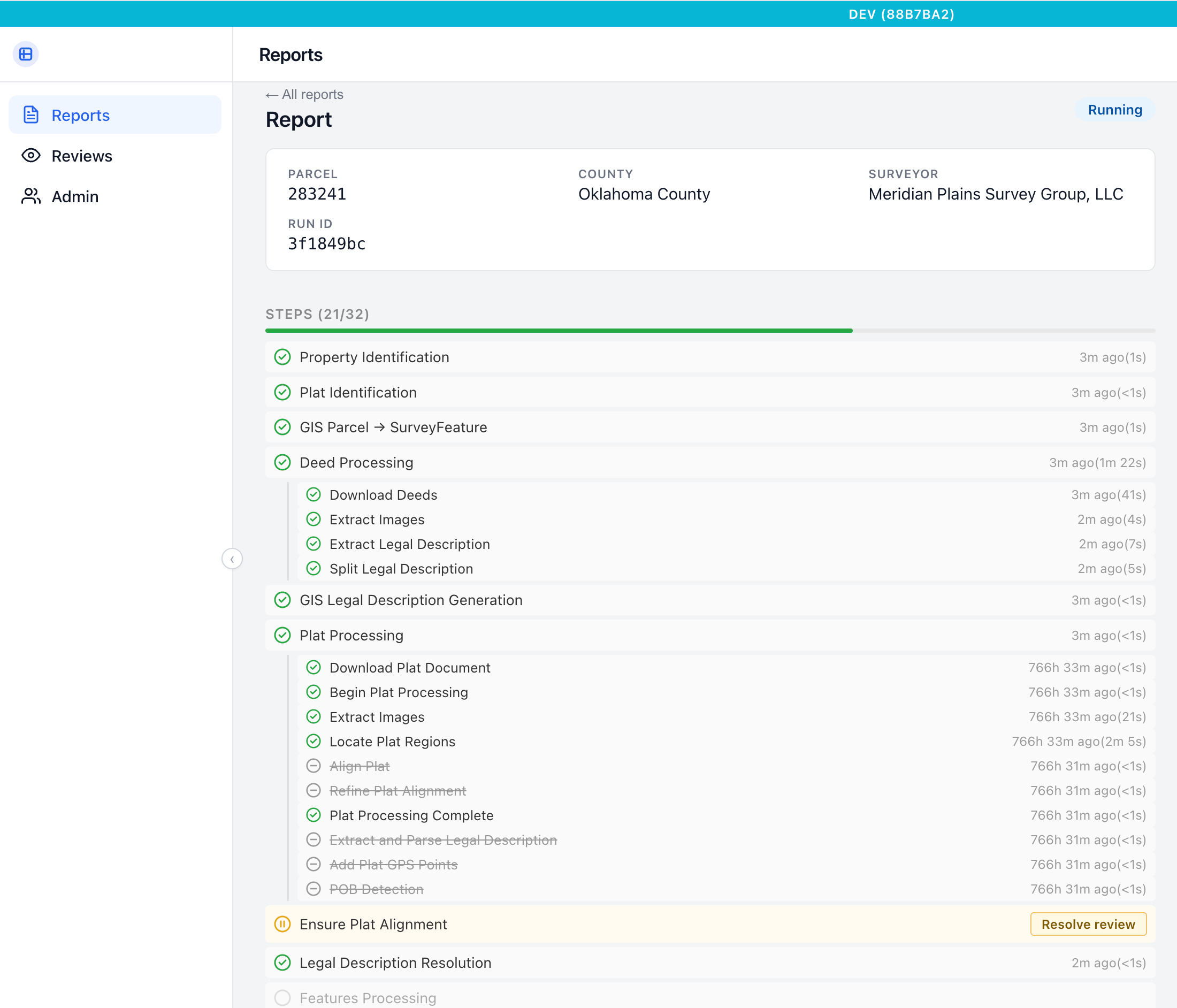The height and width of the screenshot is (1008, 1177).
Task: Select the Plat Identification step
Action: coord(710,393)
